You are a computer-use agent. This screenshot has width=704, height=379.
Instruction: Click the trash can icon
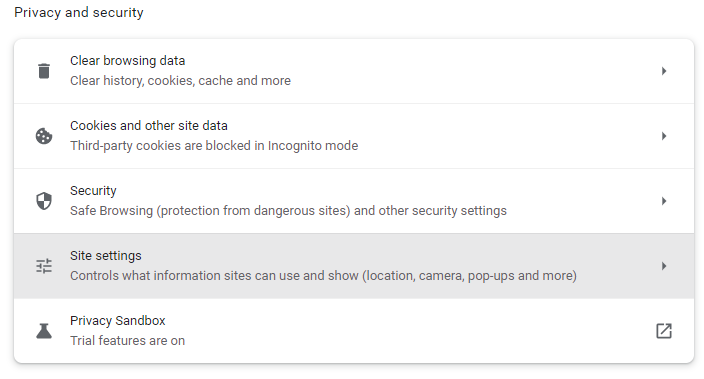(44, 71)
